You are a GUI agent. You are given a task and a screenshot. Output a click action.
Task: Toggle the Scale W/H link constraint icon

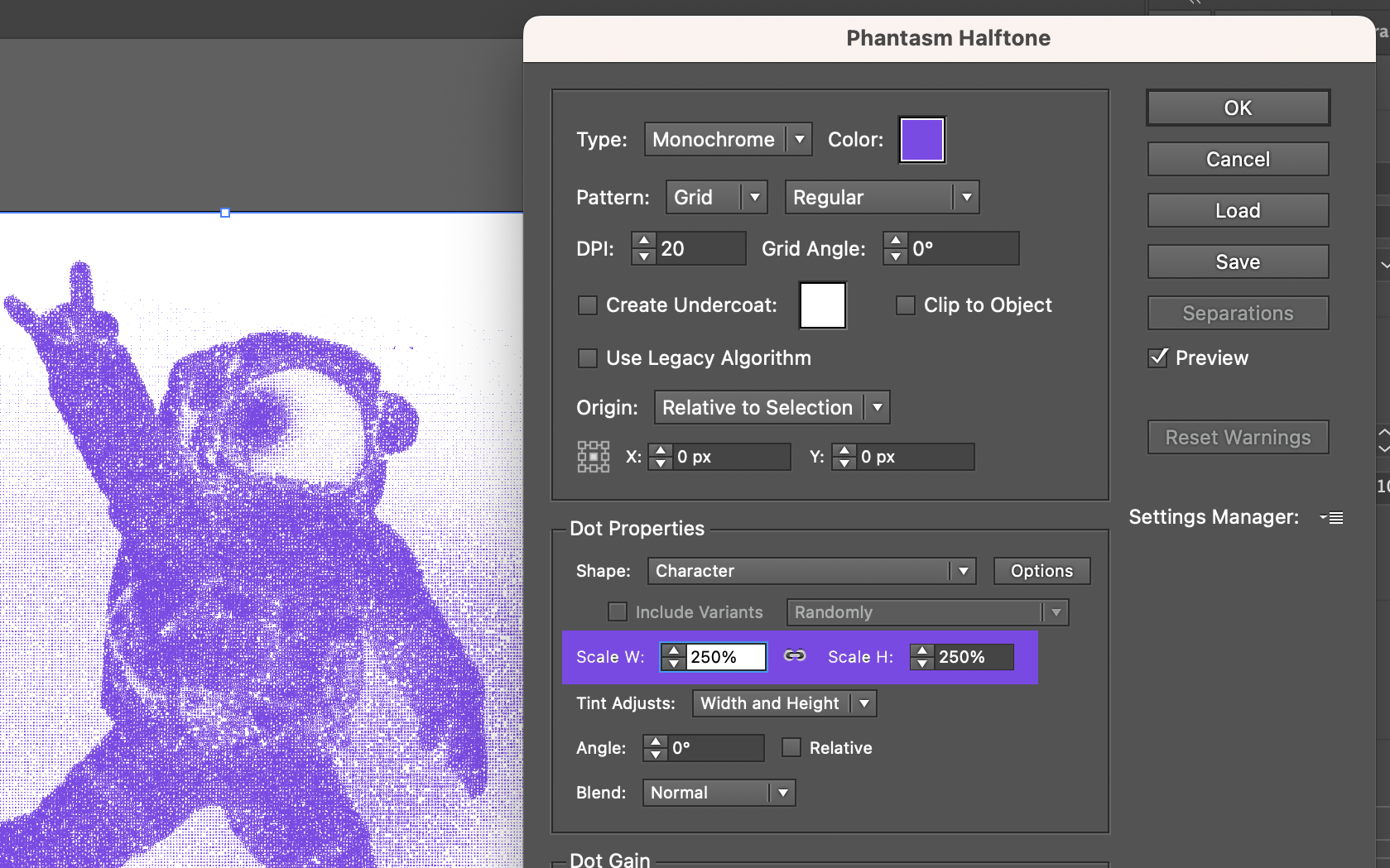pos(795,655)
